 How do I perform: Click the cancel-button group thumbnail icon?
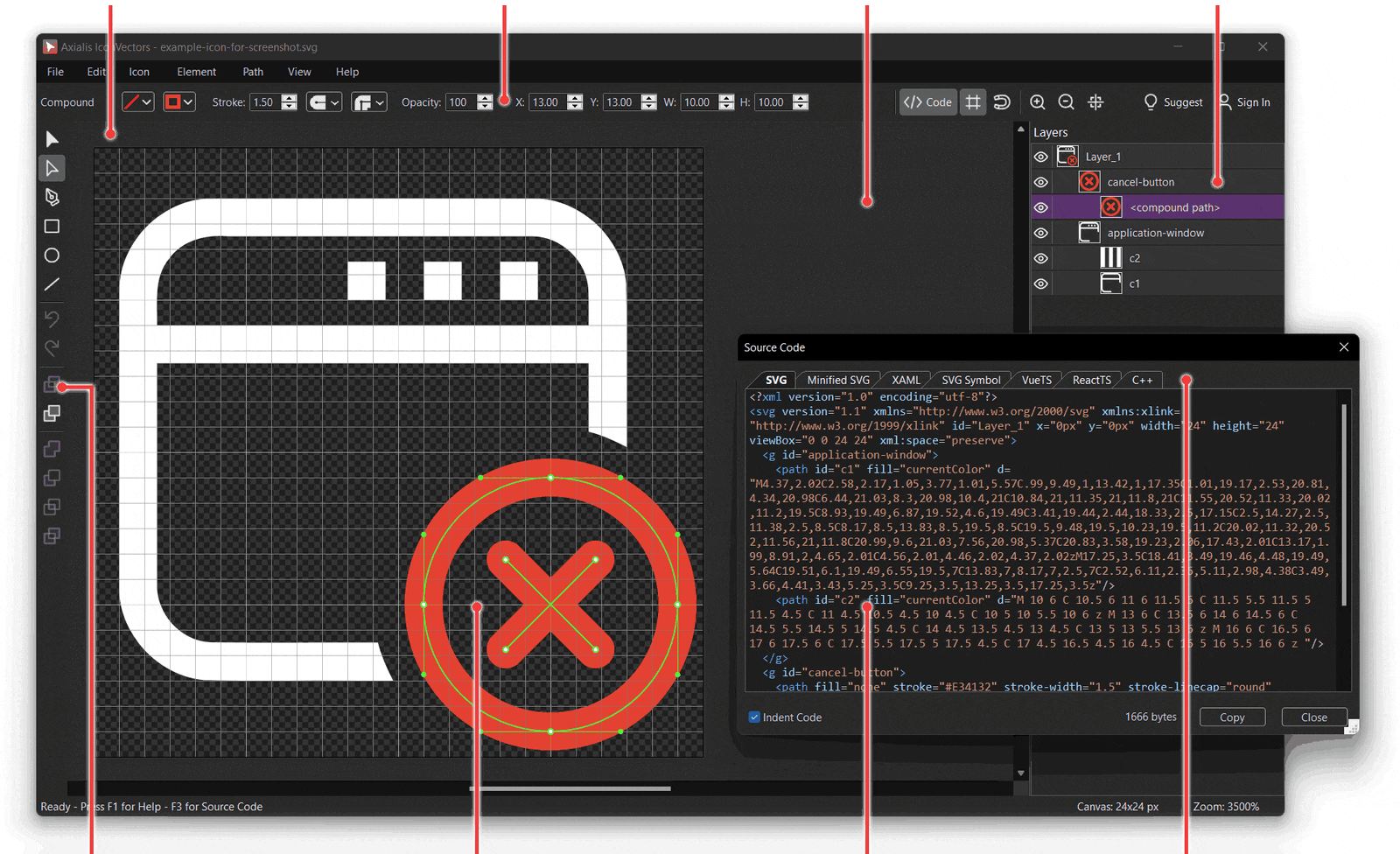(x=1088, y=182)
